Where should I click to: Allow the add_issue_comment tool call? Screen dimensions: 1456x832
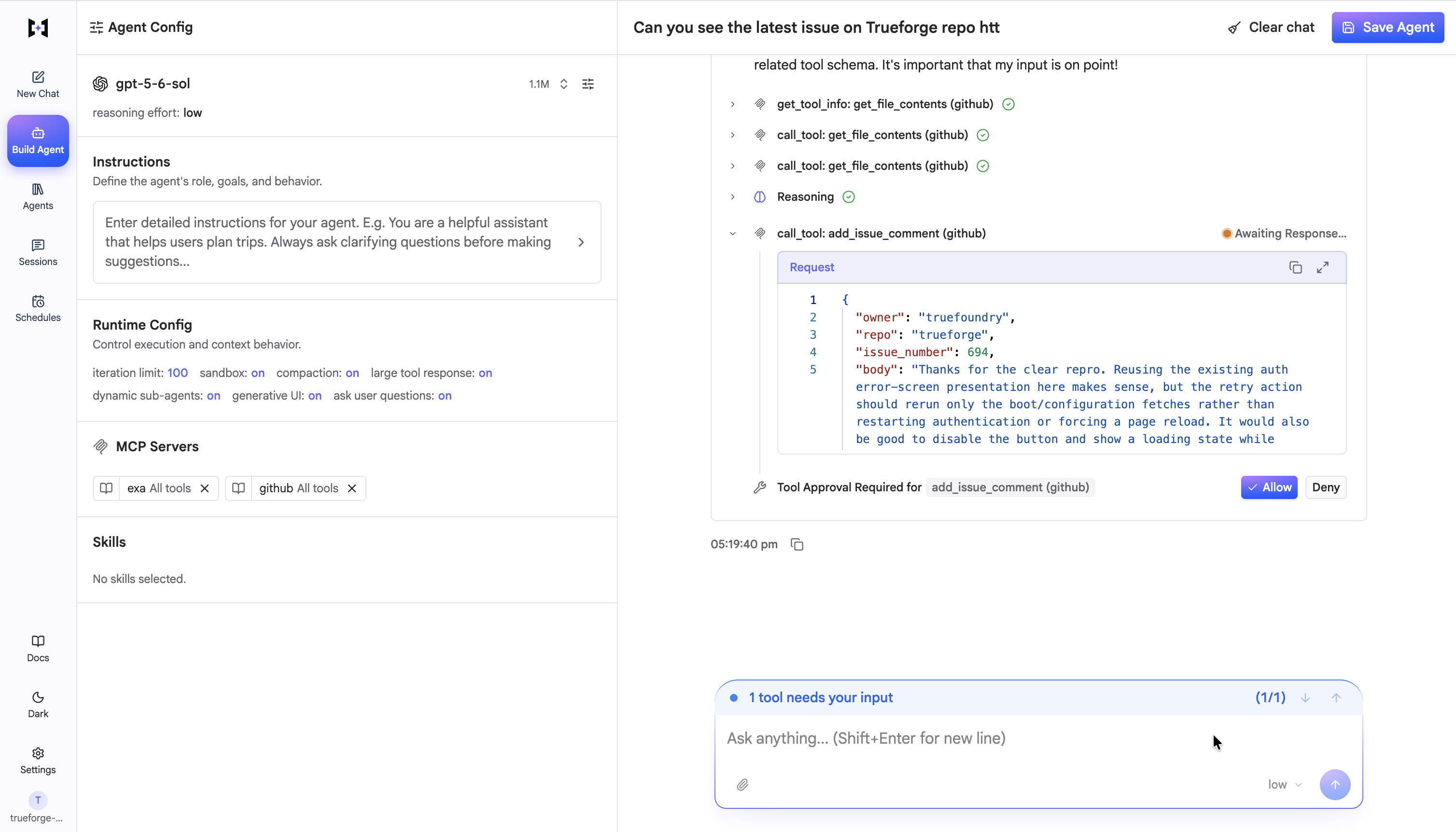pyautogui.click(x=1269, y=487)
